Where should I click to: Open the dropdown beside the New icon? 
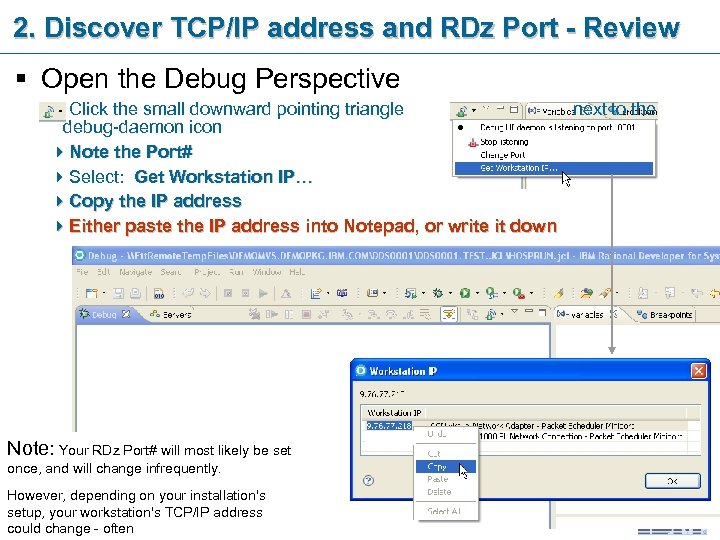click(104, 293)
